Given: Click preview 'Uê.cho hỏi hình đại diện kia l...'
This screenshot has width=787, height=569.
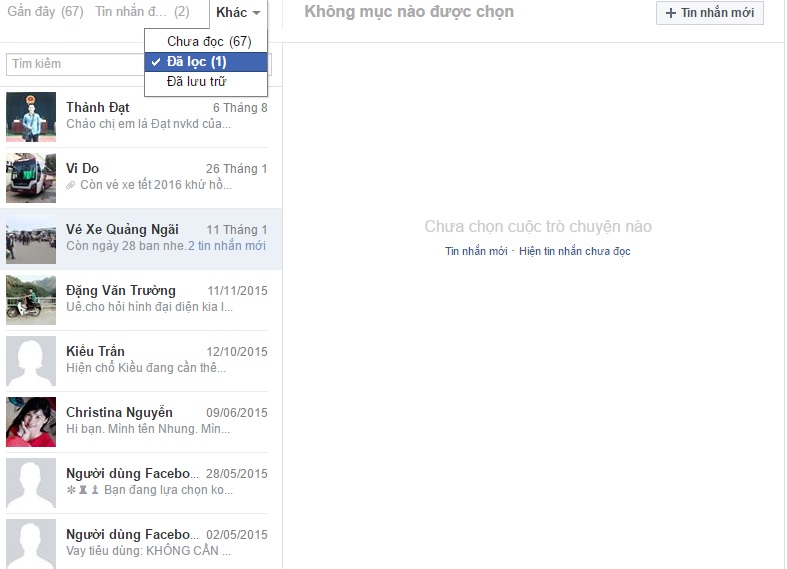Looking at the screenshot, I should click(x=150, y=307).
